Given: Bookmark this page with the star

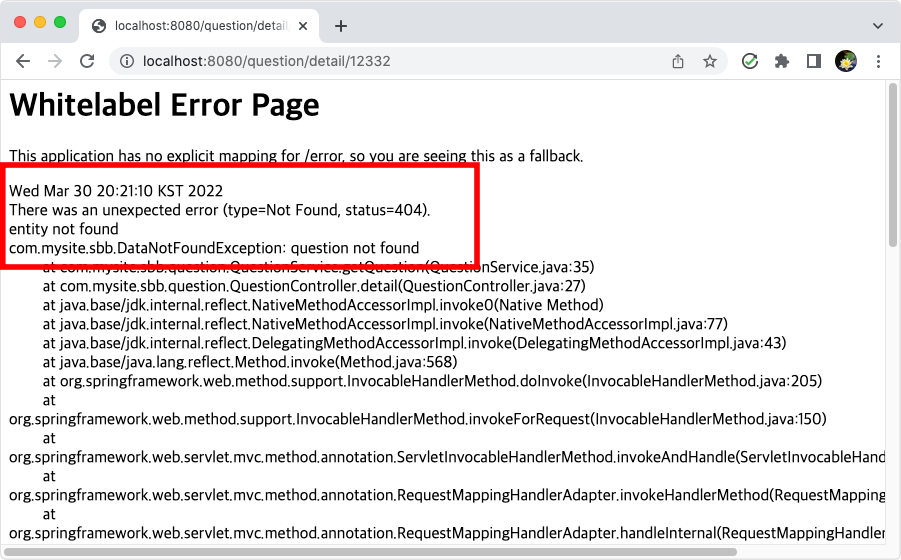Looking at the screenshot, I should coord(710,61).
